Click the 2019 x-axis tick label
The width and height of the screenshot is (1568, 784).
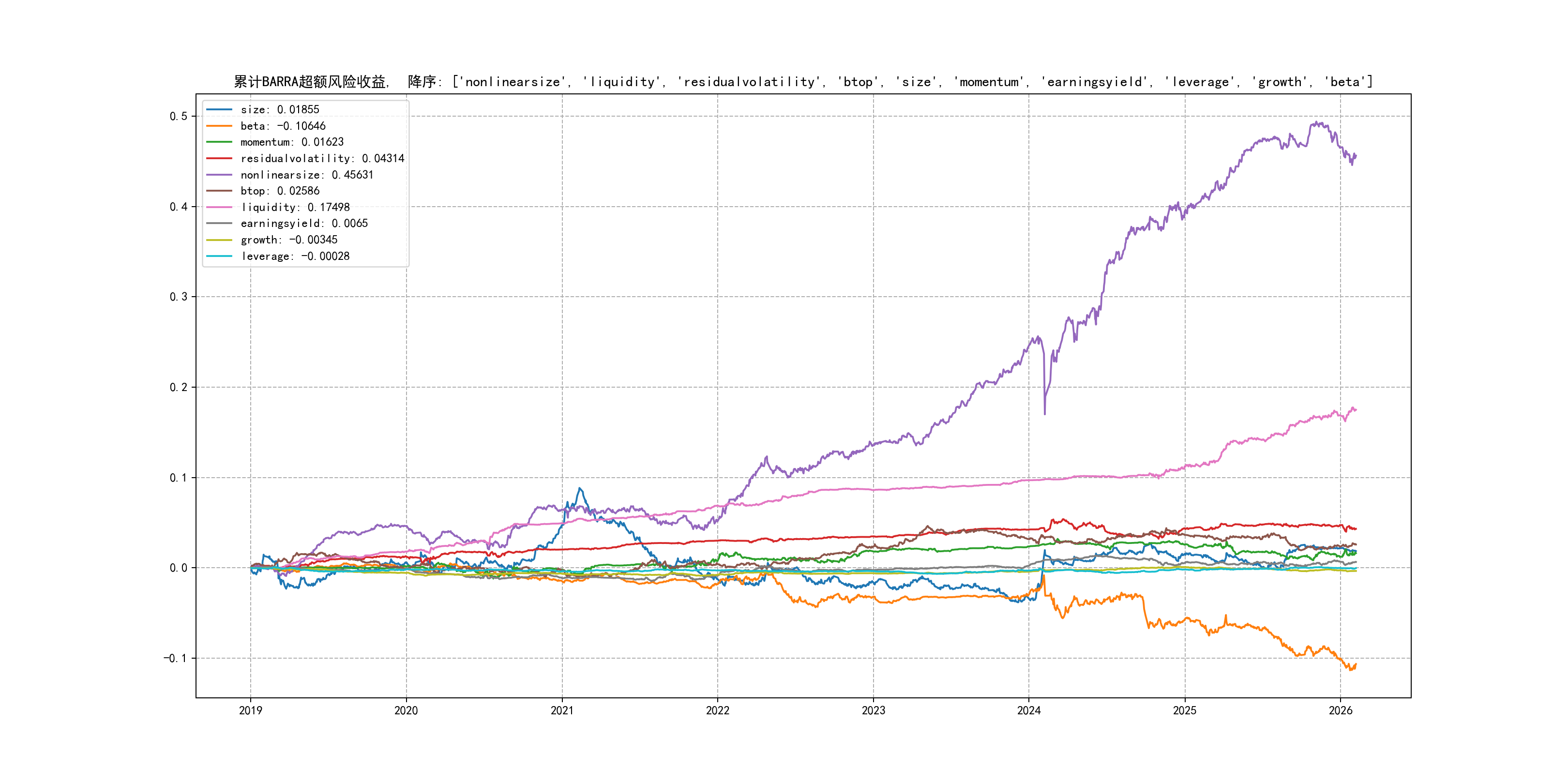(250, 710)
